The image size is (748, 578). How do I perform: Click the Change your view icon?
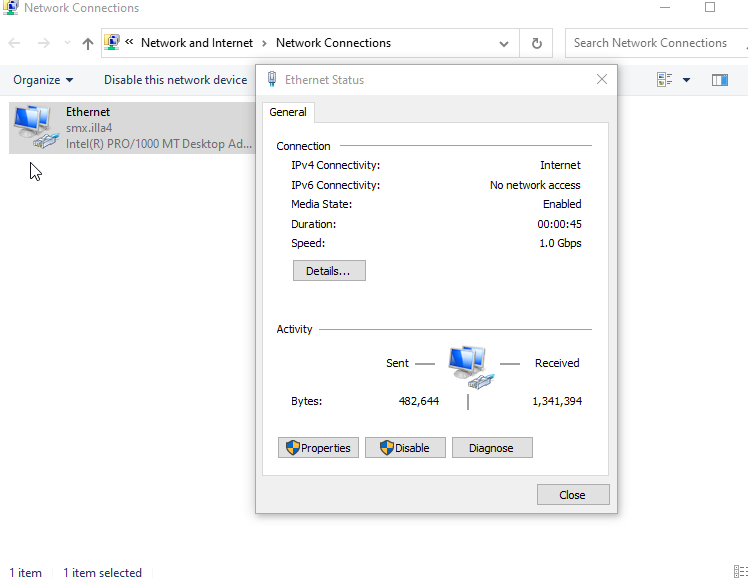pos(665,80)
